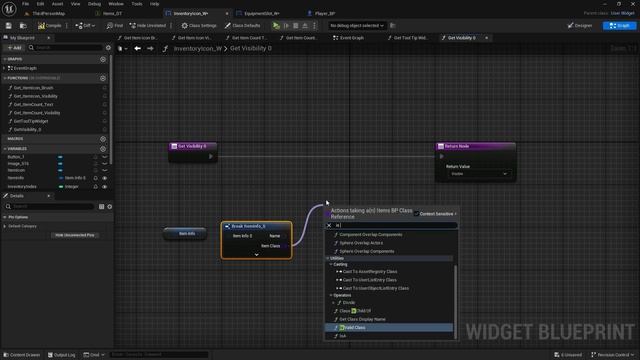Open Class Defaults
Viewport: 640px width, 360px height.
(x=242, y=26)
